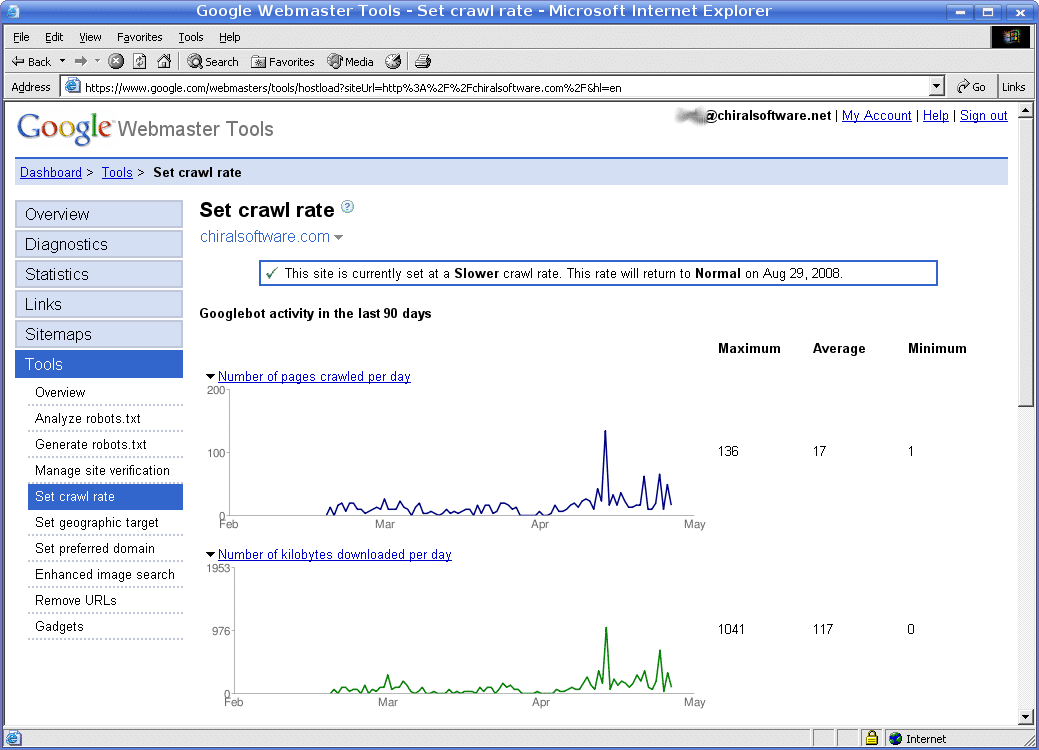Screen dimensions: 1039x750
Task: Click Number of kilobytes downloaded per day link
Action: [x=335, y=555]
